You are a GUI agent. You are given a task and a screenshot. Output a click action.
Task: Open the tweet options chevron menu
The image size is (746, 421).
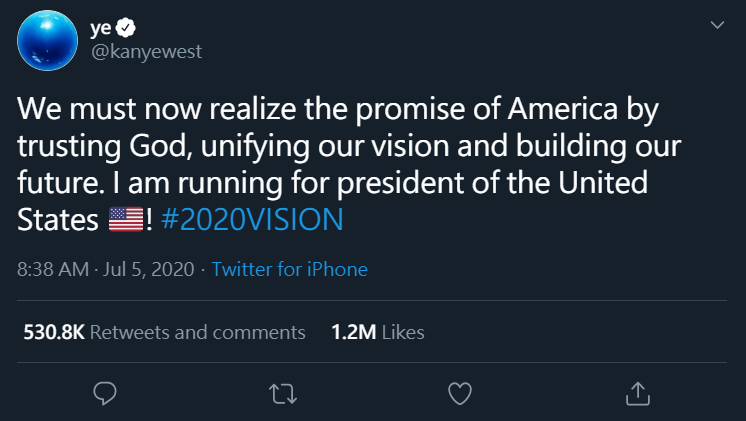717,24
